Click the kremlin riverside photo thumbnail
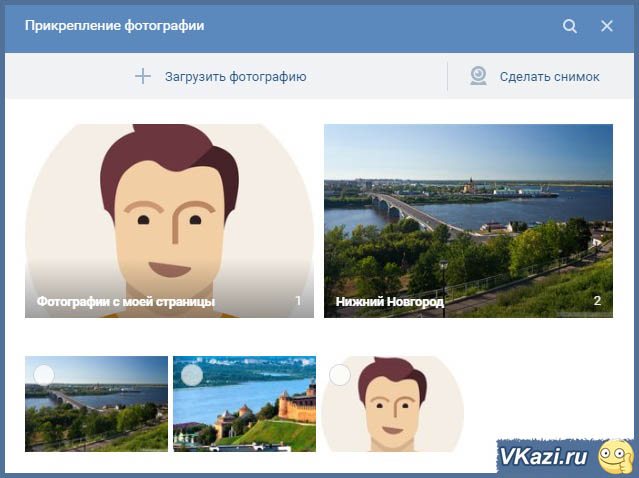639x478 pixels. coord(245,404)
